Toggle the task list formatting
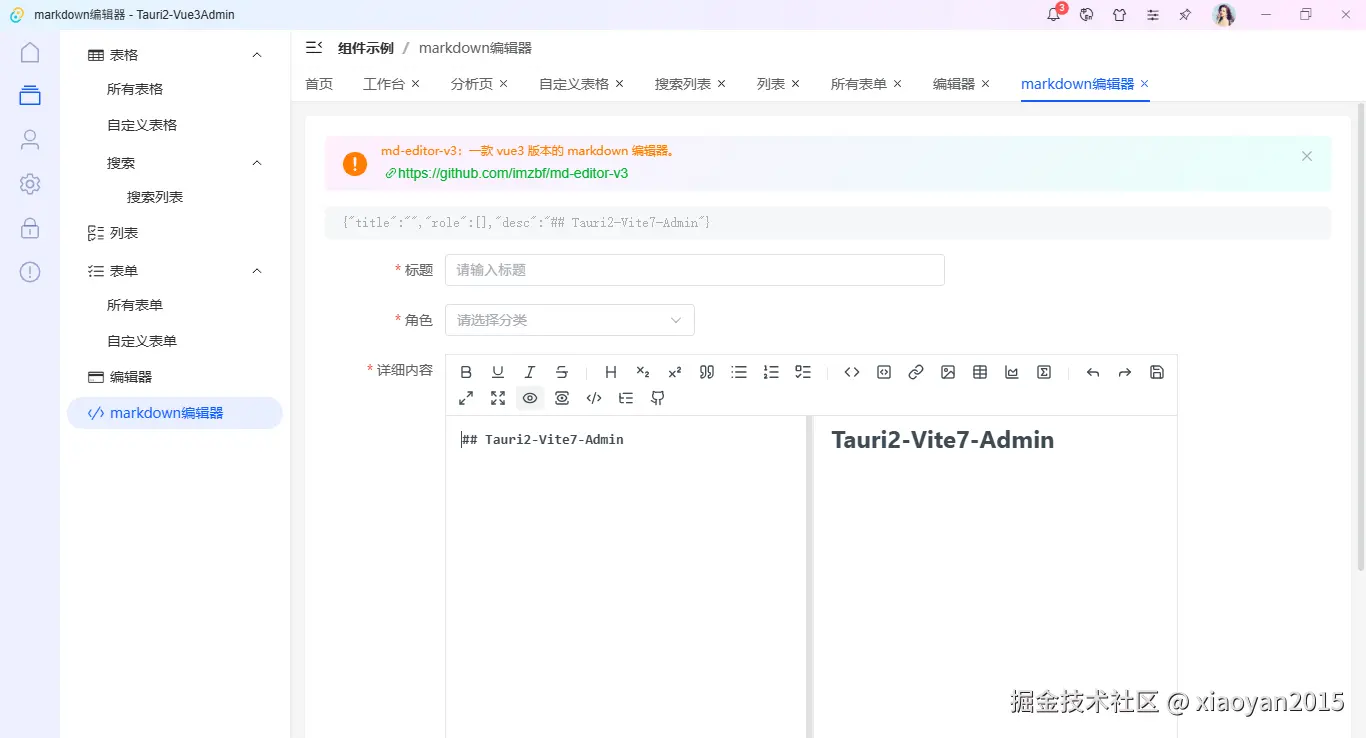The image size is (1366, 738). tap(803, 371)
